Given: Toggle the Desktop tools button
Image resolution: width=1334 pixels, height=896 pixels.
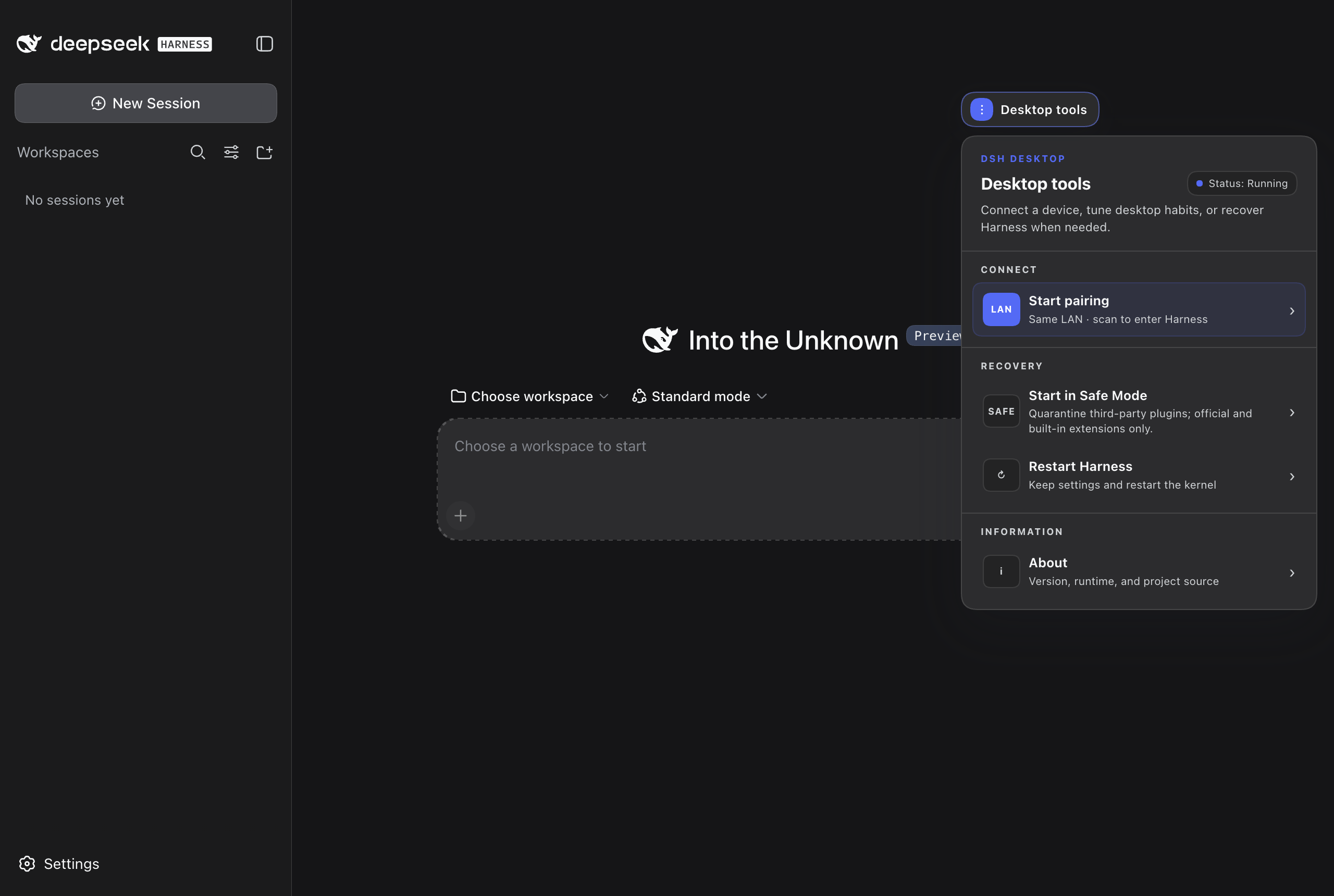Looking at the screenshot, I should click(x=1029, y=109).
